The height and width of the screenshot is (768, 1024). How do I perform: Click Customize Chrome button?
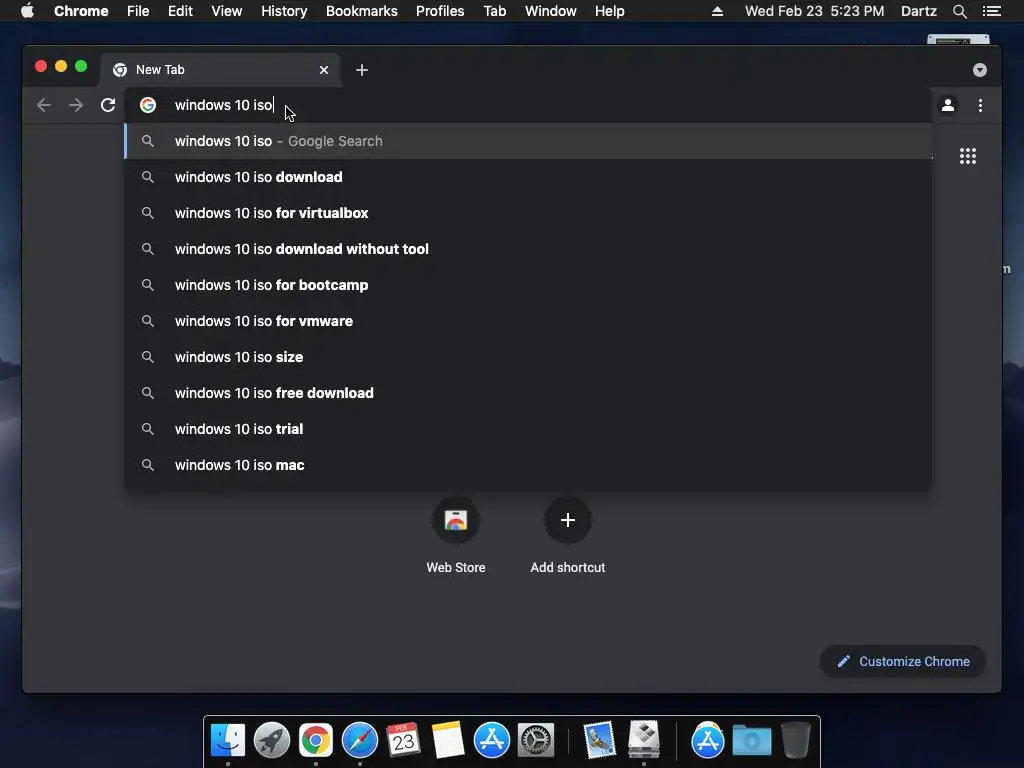click(903, 662)
